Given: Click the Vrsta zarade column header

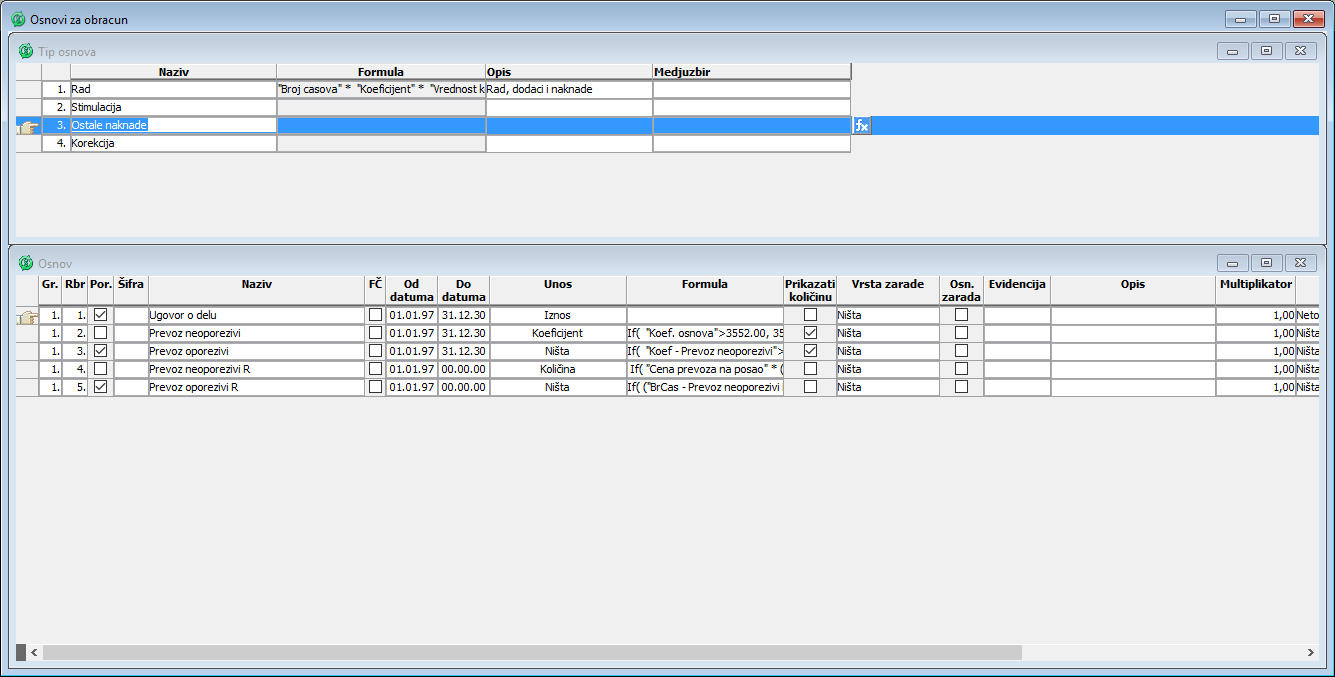Looking at the screenshot, I should point(888,290).
